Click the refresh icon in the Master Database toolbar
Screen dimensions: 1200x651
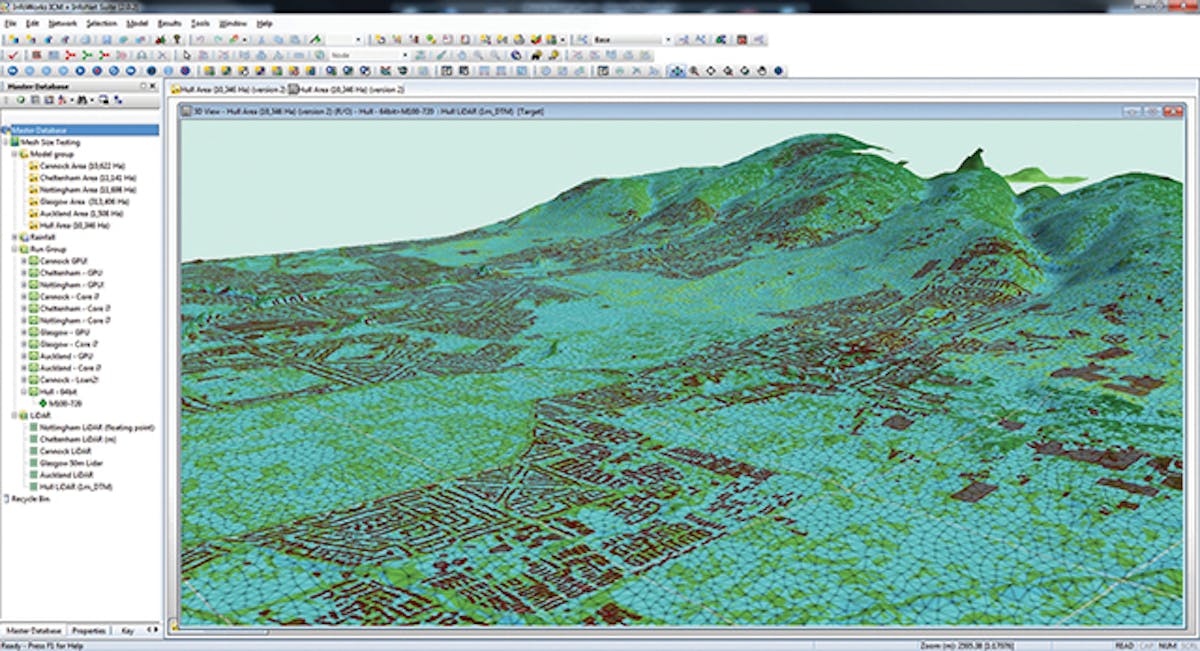[x=22, y=99]
